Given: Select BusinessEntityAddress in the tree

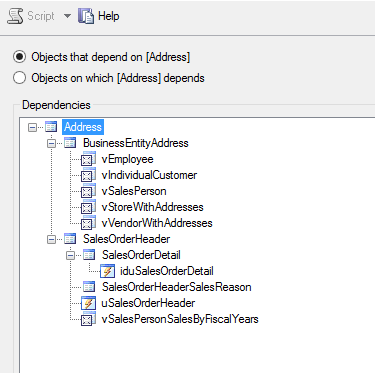Looking at the screenshot, I should click(136, 143).
